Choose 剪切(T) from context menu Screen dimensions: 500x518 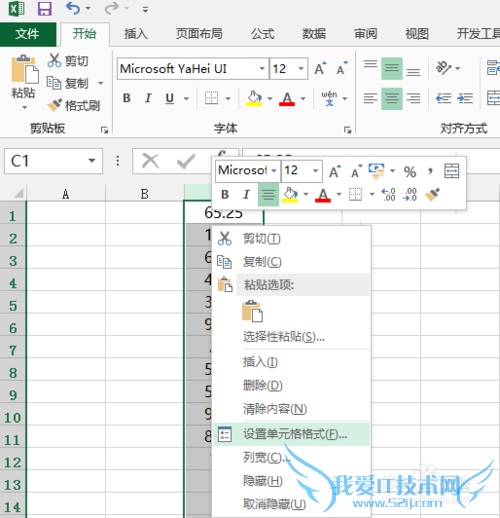click(x=292, y=238)
